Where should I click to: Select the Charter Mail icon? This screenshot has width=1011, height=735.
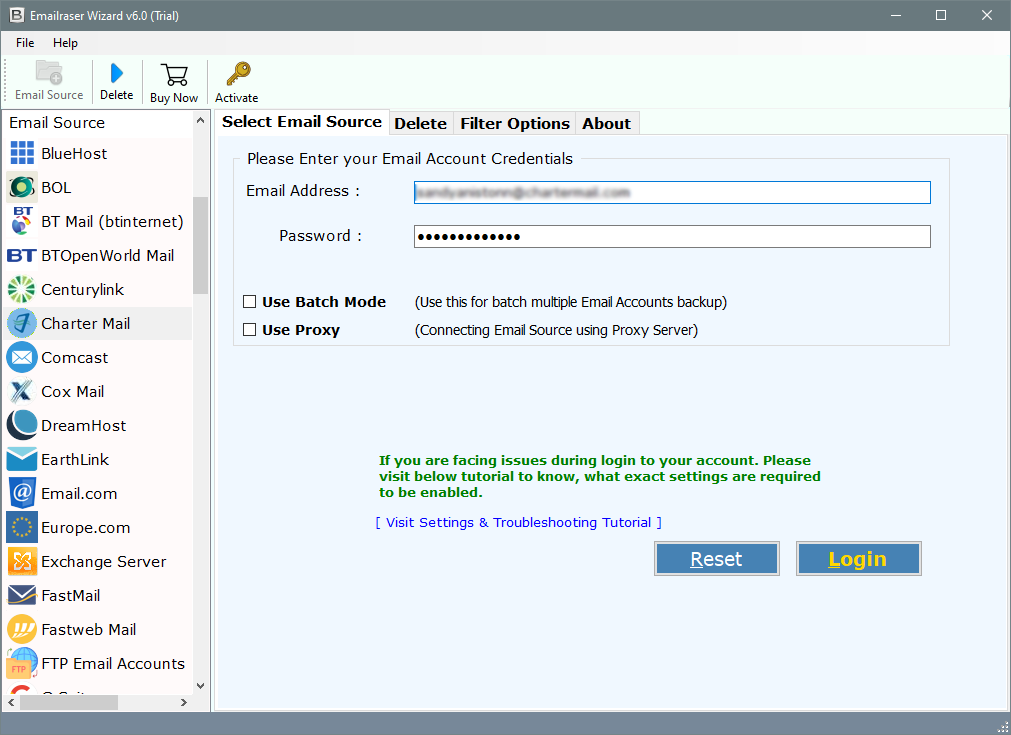click(22, 324)
